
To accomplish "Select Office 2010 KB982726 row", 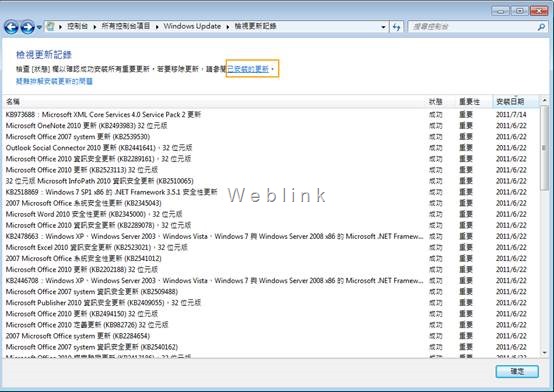I will pyautogui.click(x=271, y=325).
